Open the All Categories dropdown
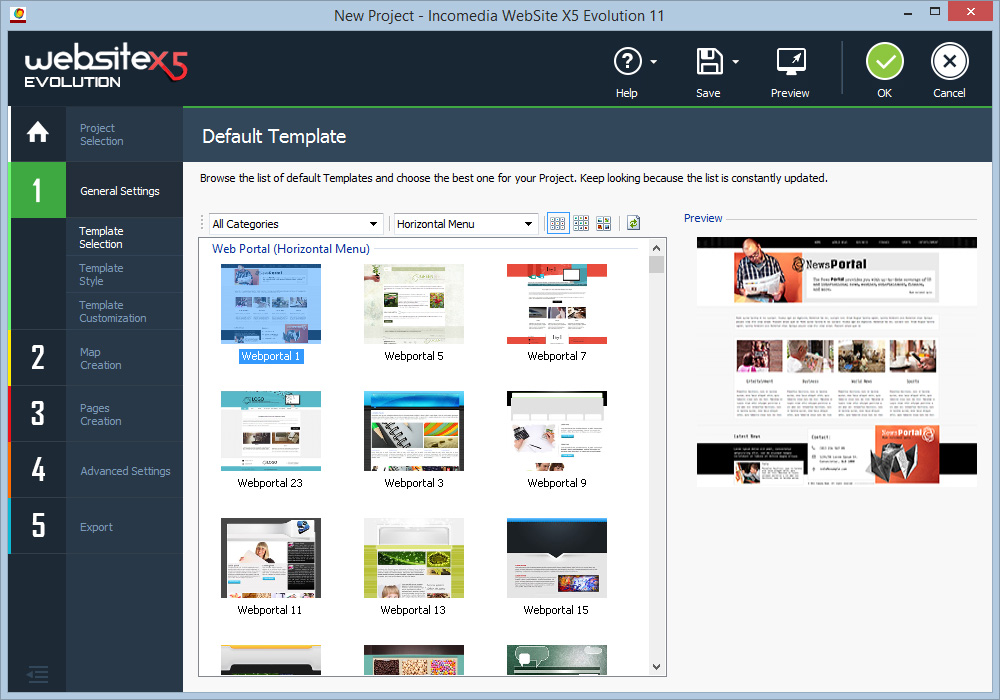The height and width of the screenshot is (700, 1000). (x=295, y=223)
